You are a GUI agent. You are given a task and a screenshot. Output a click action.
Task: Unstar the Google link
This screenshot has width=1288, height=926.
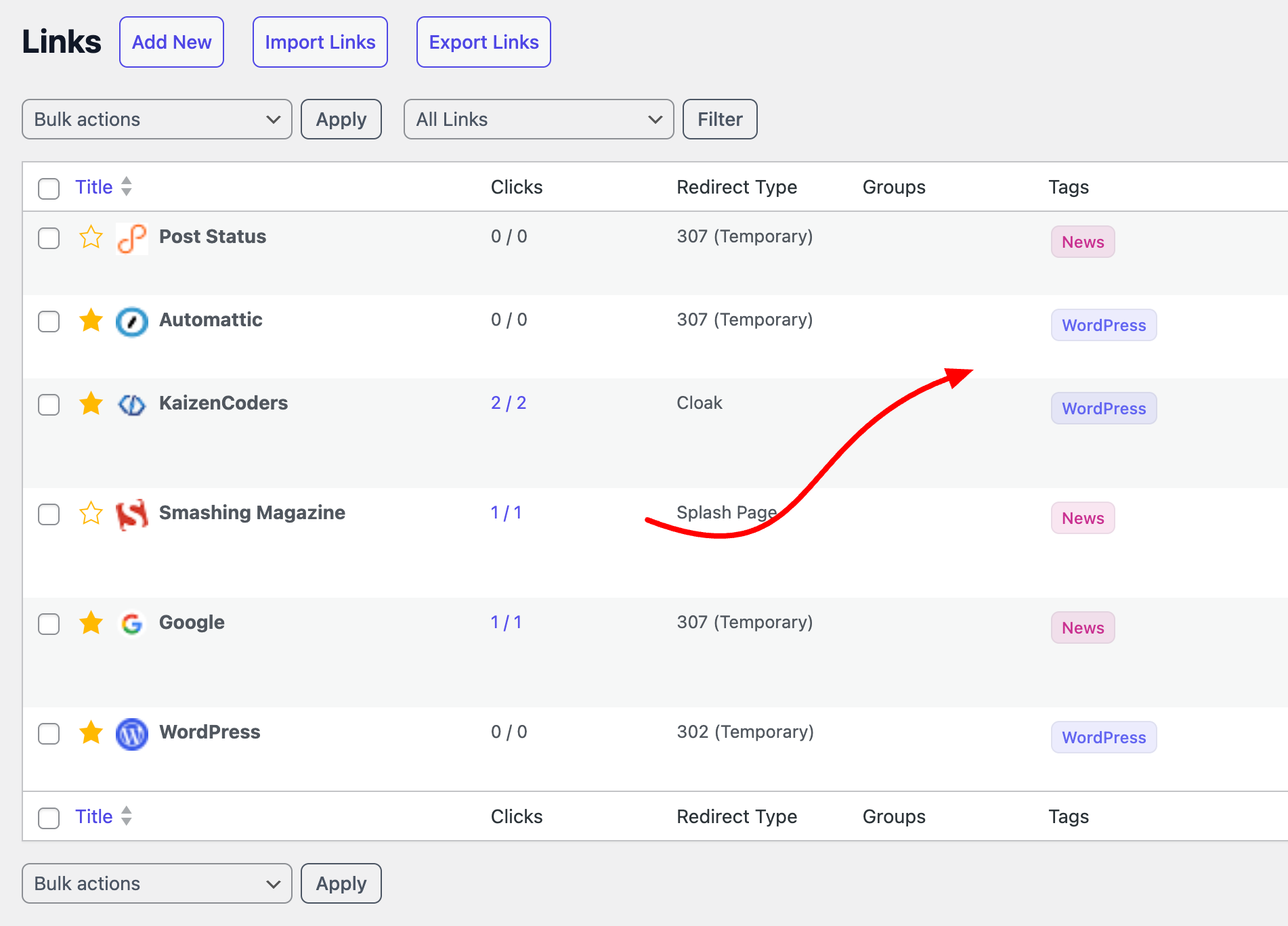[x=91, y=623]
